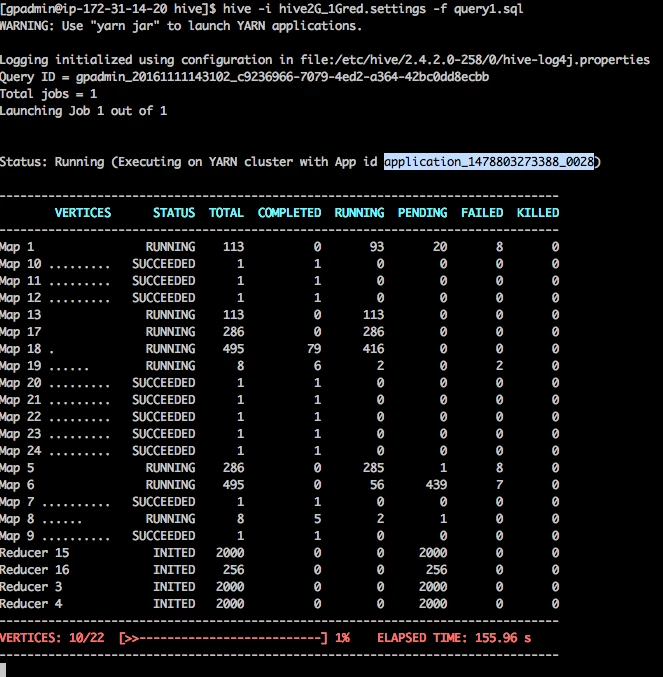Click the running count 93 for Map 1
The width and height of the screenshot is (663, 677).
click(376, 247)
